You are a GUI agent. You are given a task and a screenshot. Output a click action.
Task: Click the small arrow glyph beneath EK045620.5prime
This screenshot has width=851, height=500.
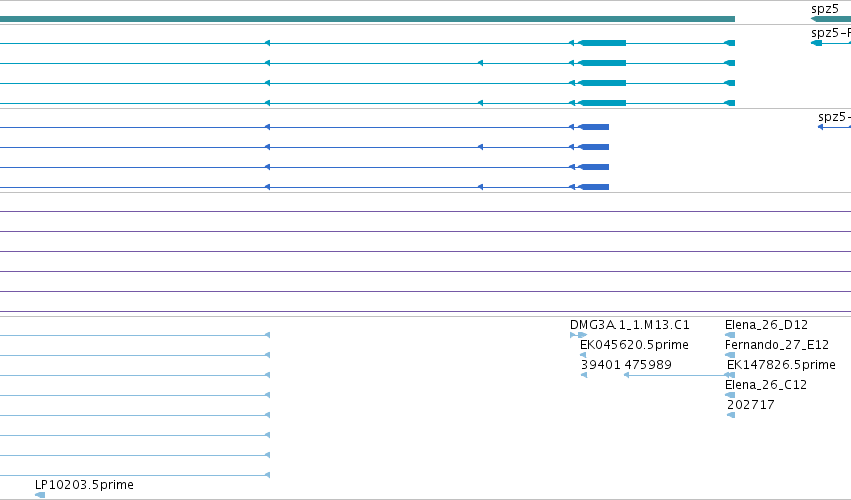[583, 355]
